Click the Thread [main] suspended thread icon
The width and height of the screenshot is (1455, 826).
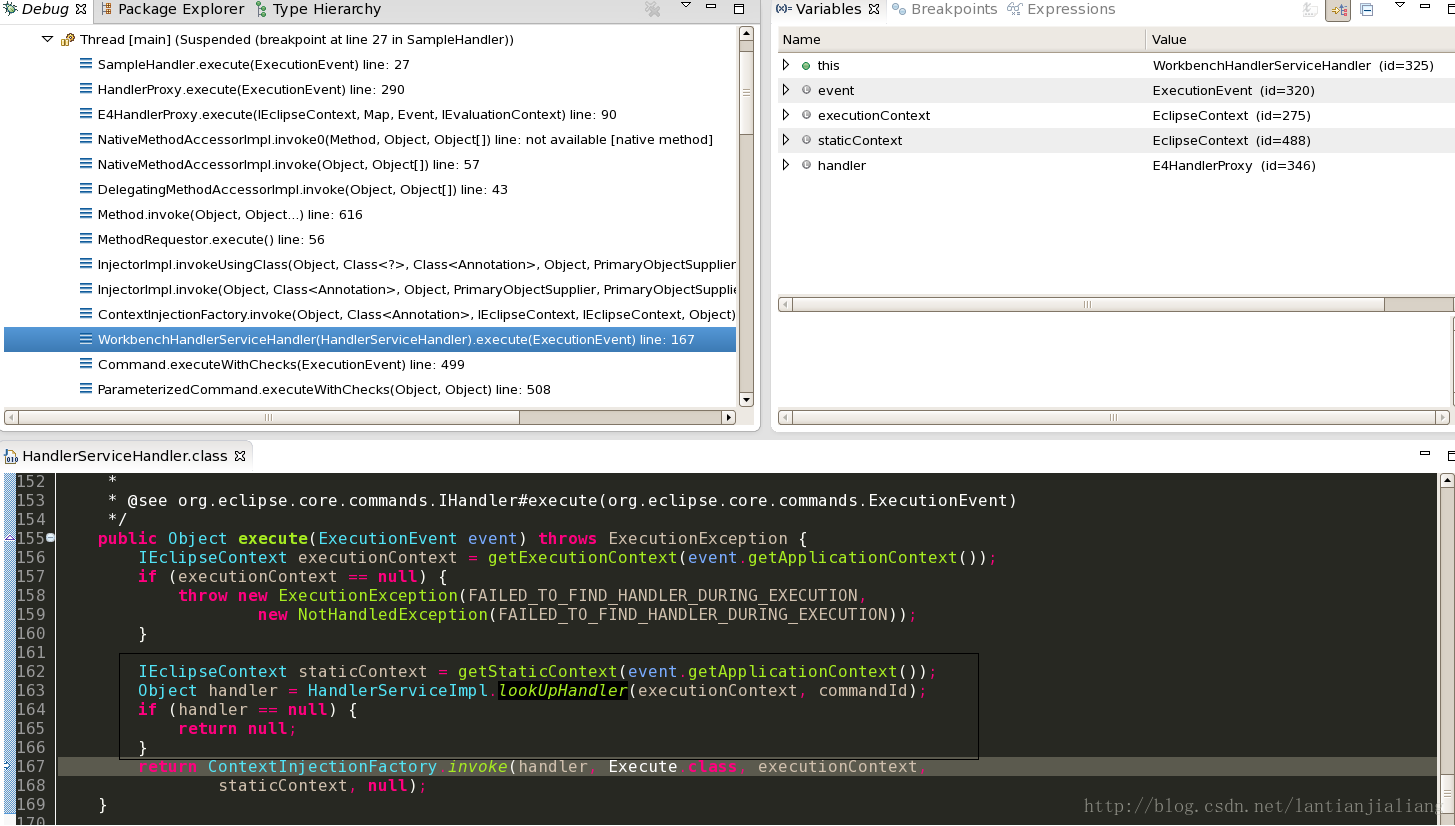[x=68, y=39]
